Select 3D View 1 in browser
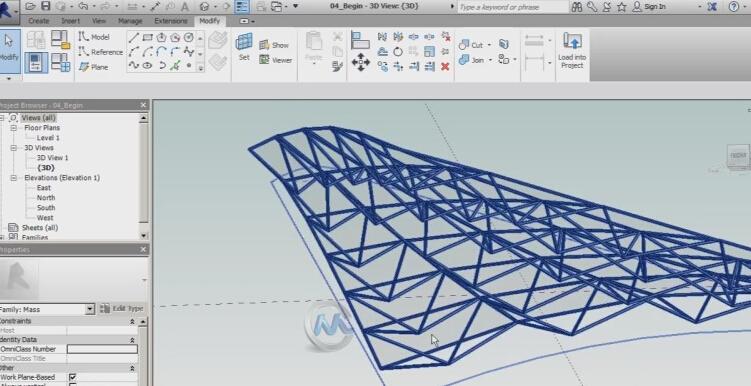This screenshot has height=386, width=751. click(52, 158)
